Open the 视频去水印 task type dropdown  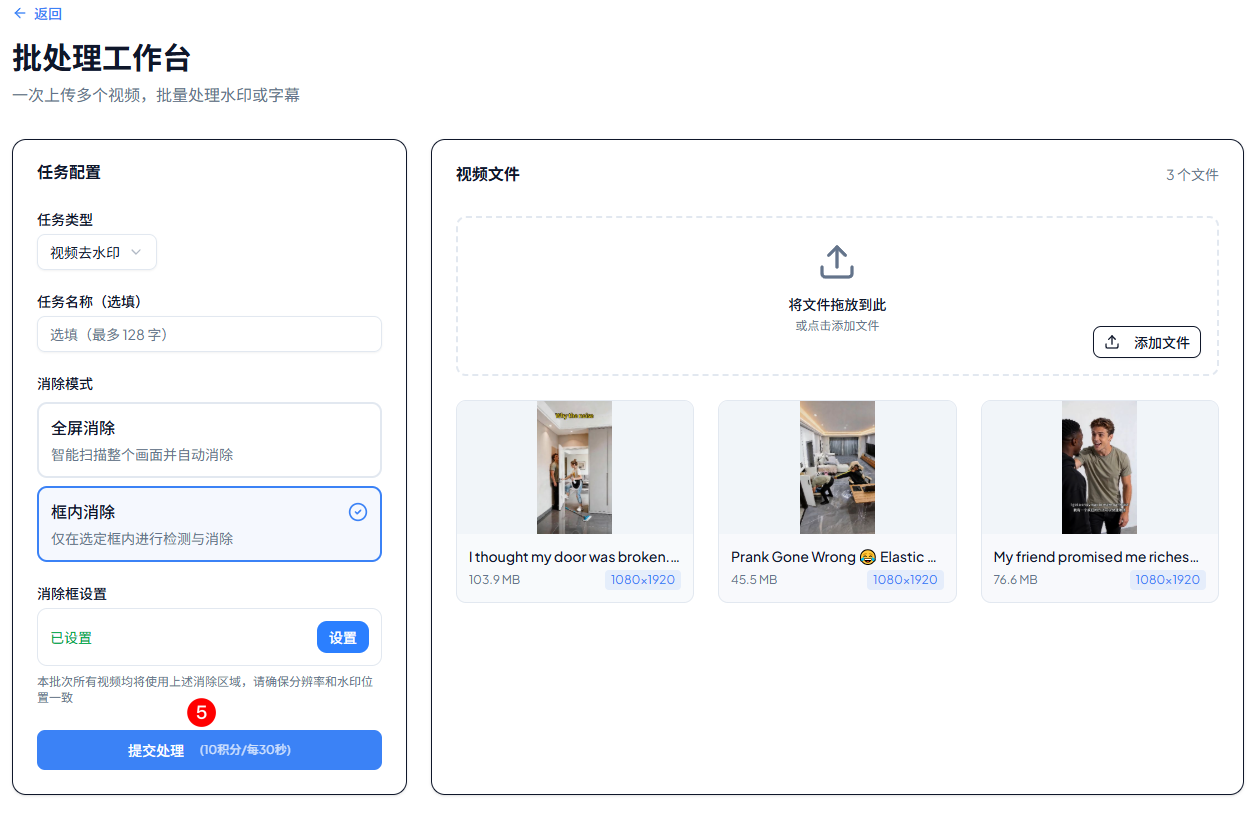[97, 253]
